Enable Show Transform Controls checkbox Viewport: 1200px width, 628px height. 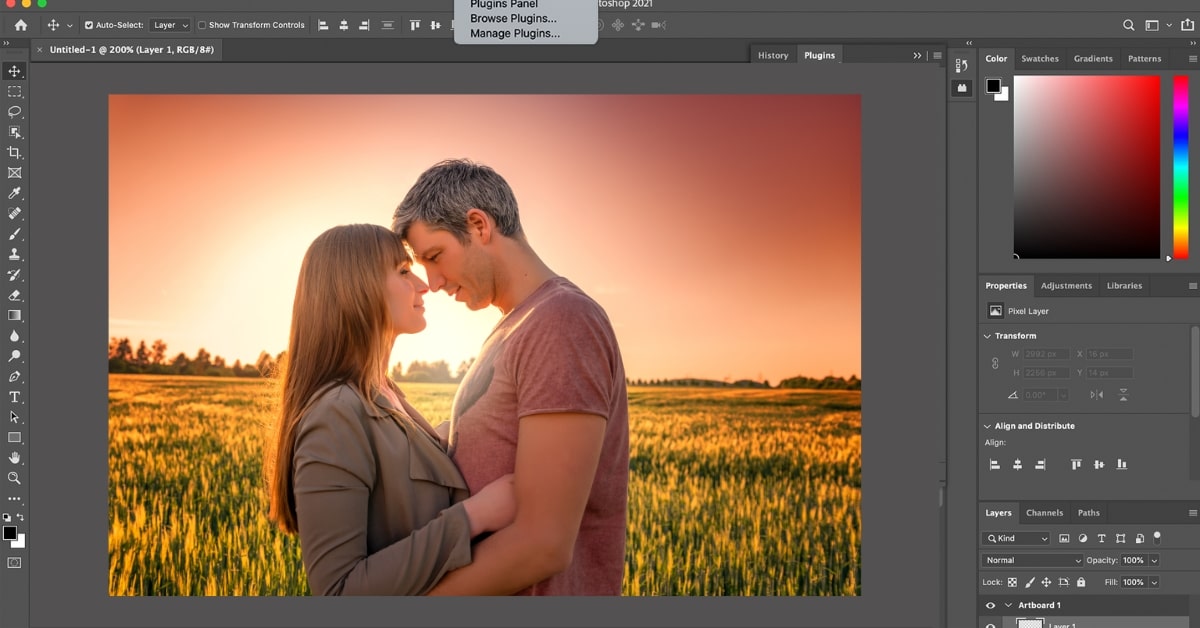coord(202,25)
